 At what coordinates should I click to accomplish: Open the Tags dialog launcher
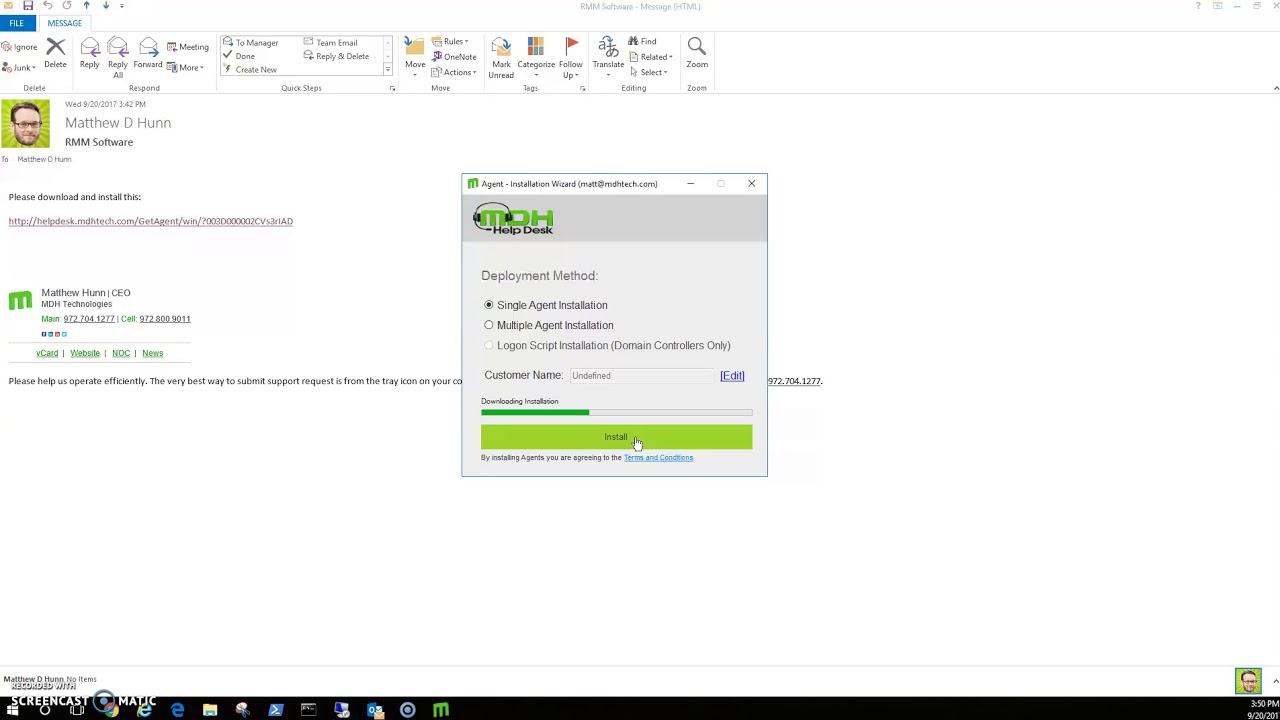(582, 88)
